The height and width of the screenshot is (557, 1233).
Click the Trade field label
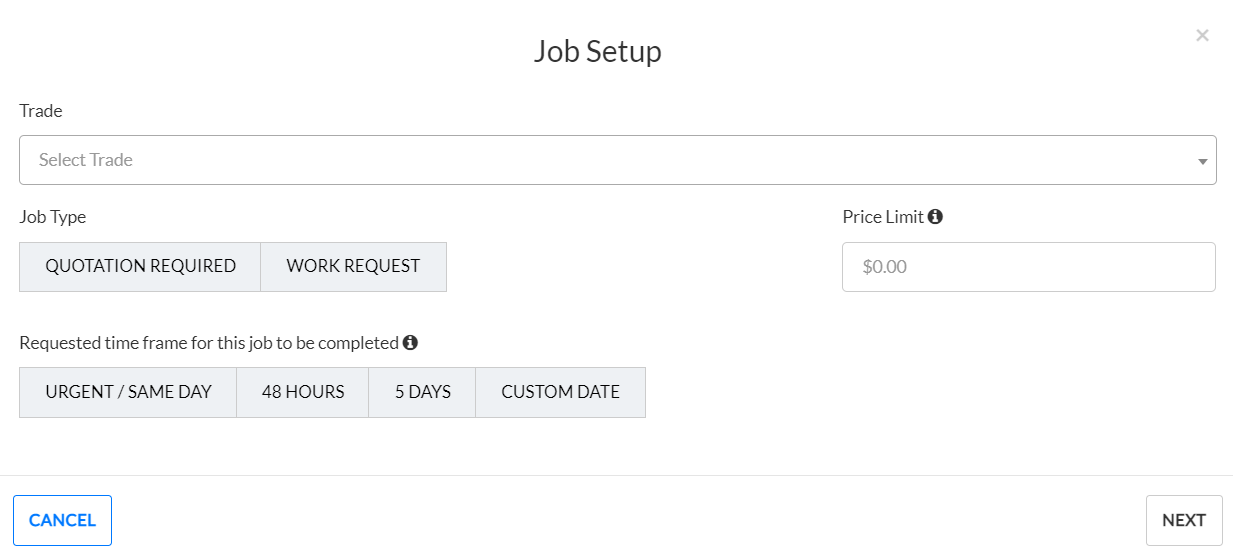coord(41,111)
